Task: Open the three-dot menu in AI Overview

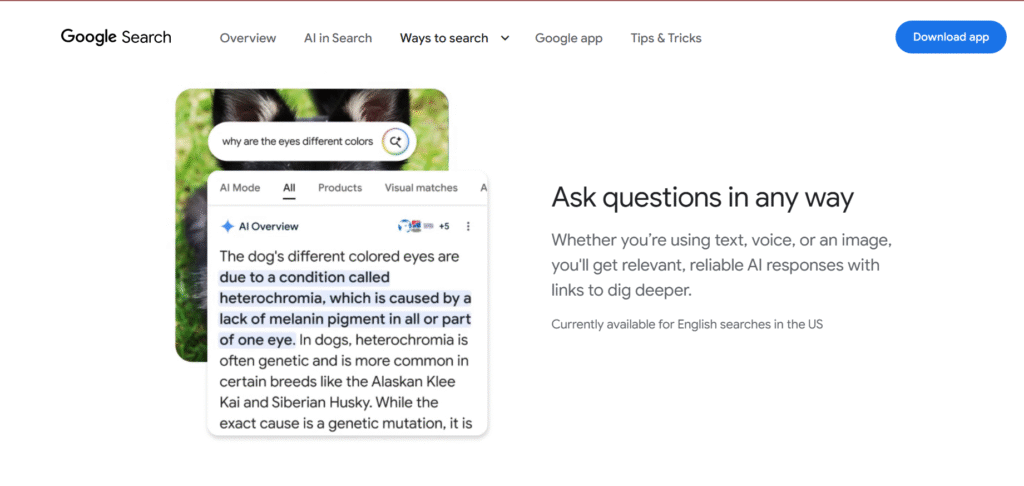Action: pyautogui.click(x=468, y=226)
